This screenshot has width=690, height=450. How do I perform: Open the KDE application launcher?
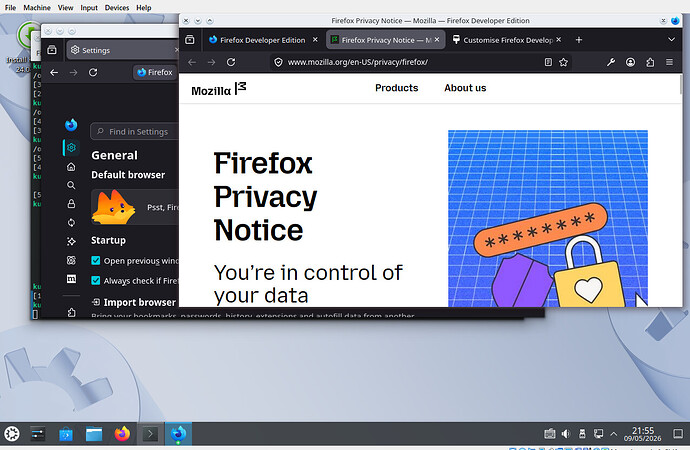tap(12, 434)
